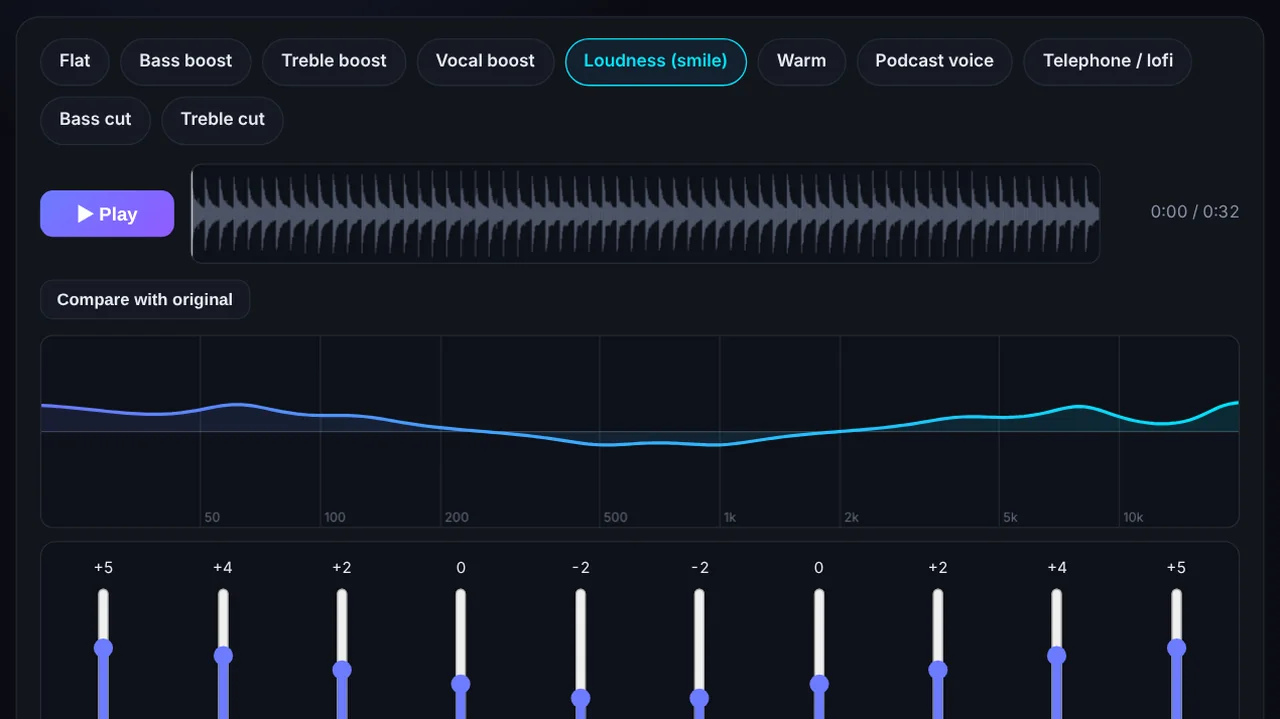The height and width of the screenshot is (719, 1280).
Task: Apply the Bass boost preset
Action: tap(185, 61)
